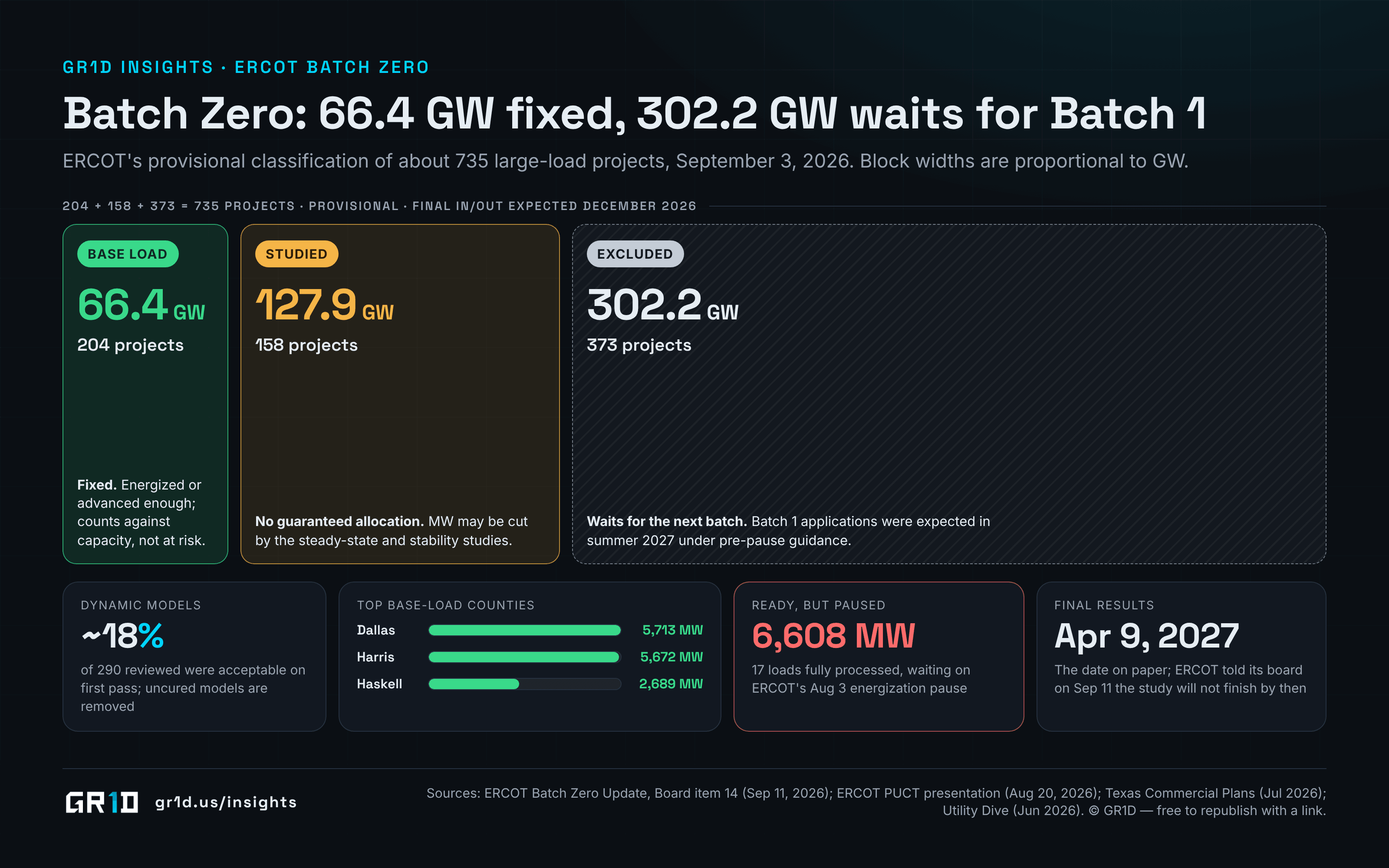The height and width of the screenshot is (868, 1389).
Task: Click the 'Apr 9, 2027' date
Action: (1146, 637)
